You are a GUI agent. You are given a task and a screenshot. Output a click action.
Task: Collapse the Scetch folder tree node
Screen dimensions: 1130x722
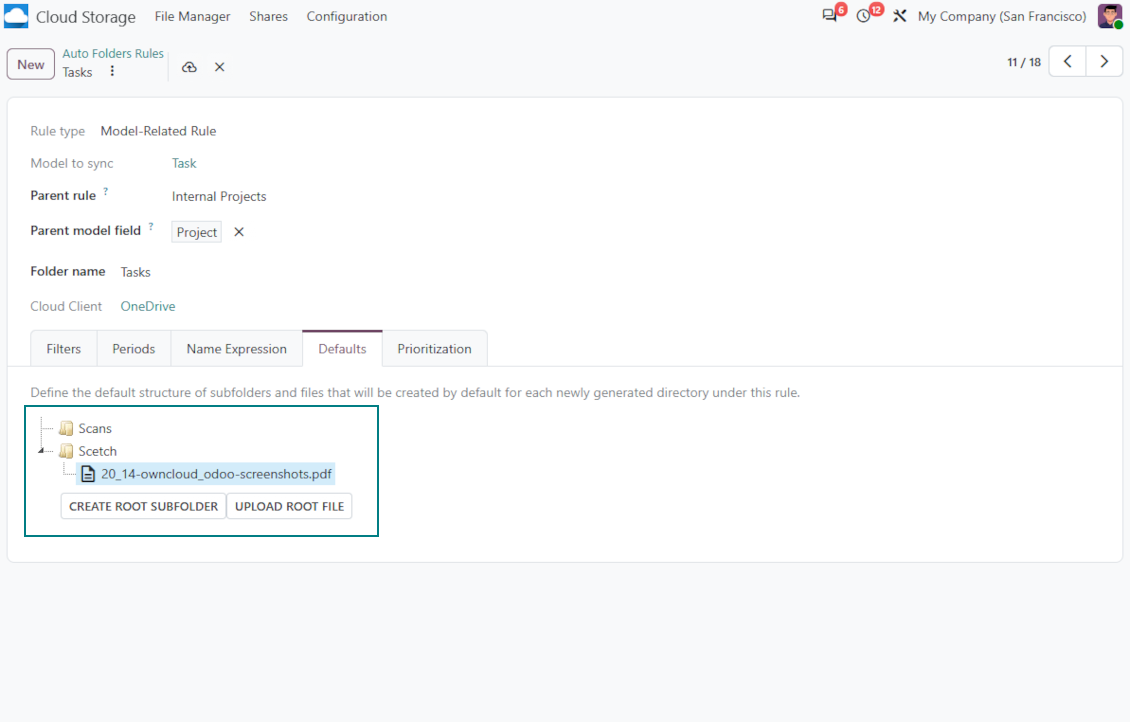pos(42,451)
